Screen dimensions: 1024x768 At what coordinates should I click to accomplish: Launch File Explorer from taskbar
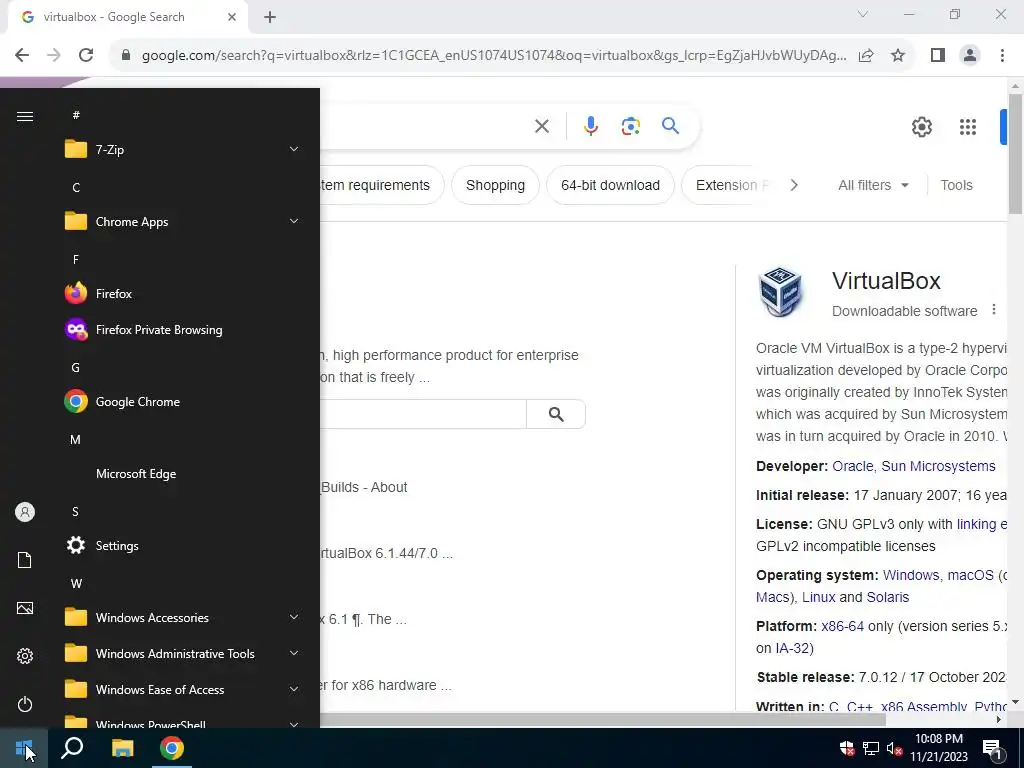122,748
